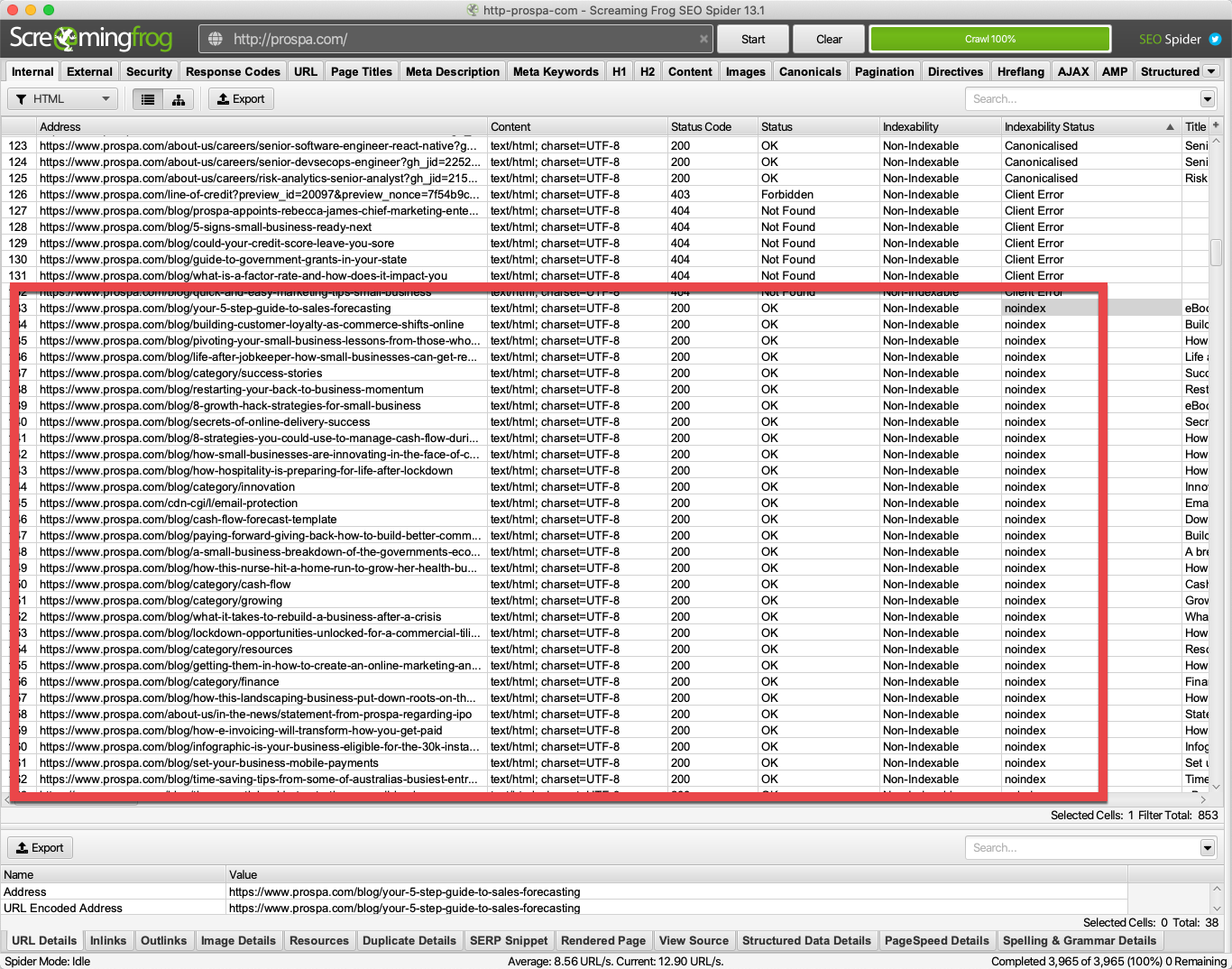Add a column with the plus icon
Viewport: 1232px width, 969px height.
[1216, 125]
